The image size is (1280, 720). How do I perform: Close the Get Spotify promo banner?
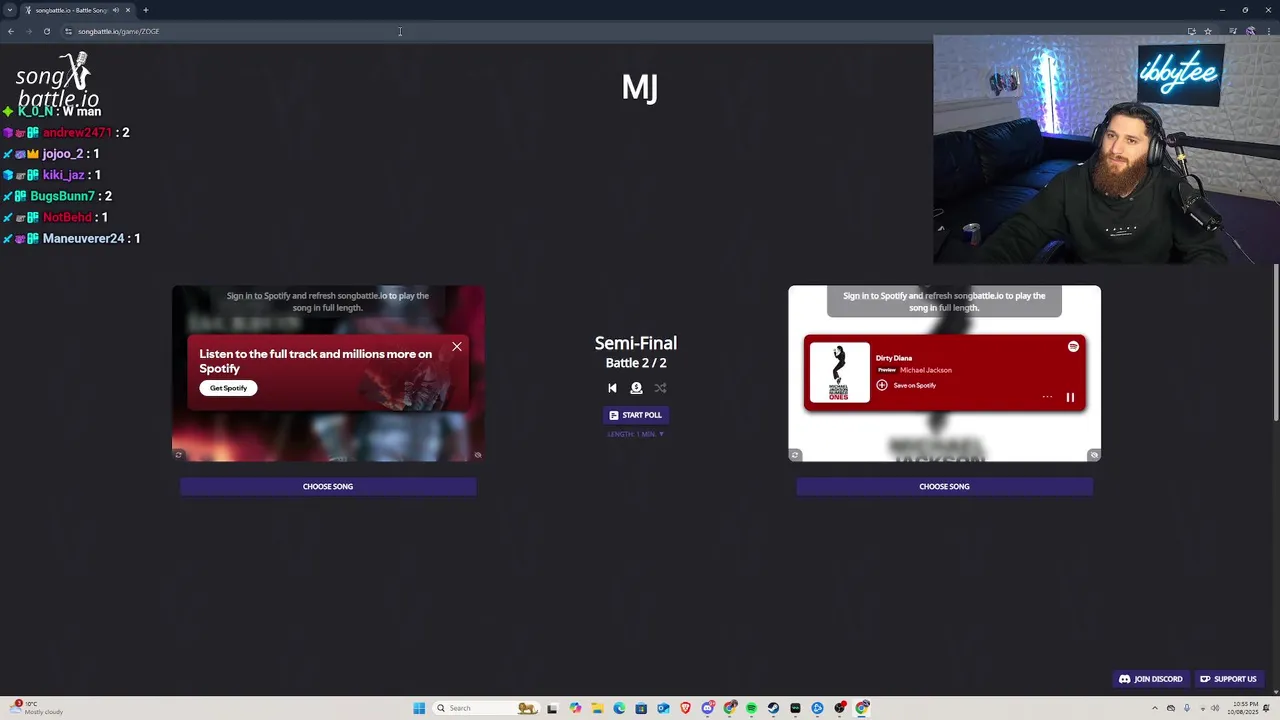pos(457,347)
